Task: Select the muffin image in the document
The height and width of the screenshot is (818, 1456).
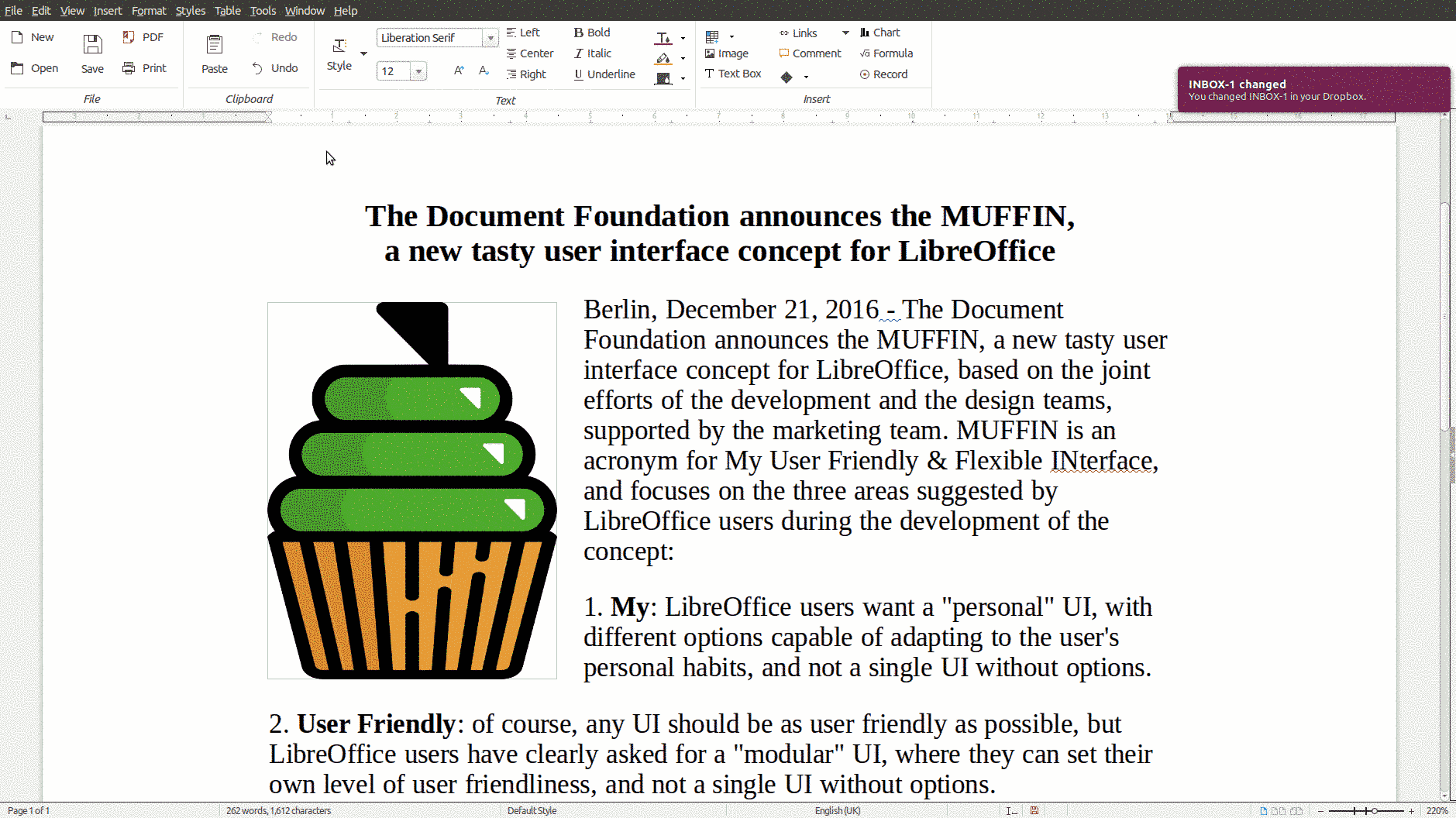Action: [411, 490]
